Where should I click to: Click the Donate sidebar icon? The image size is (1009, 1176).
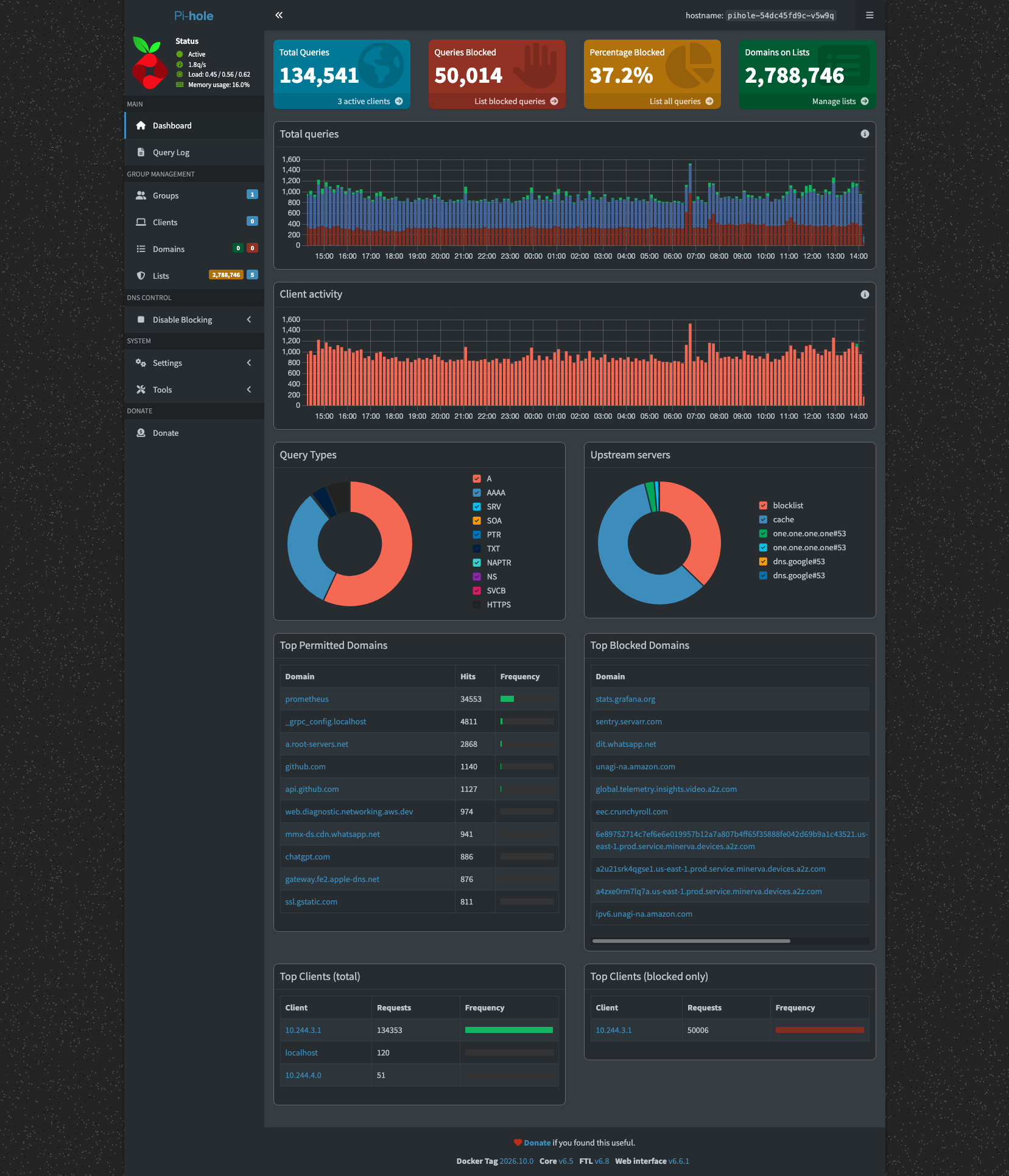point(141,433)
